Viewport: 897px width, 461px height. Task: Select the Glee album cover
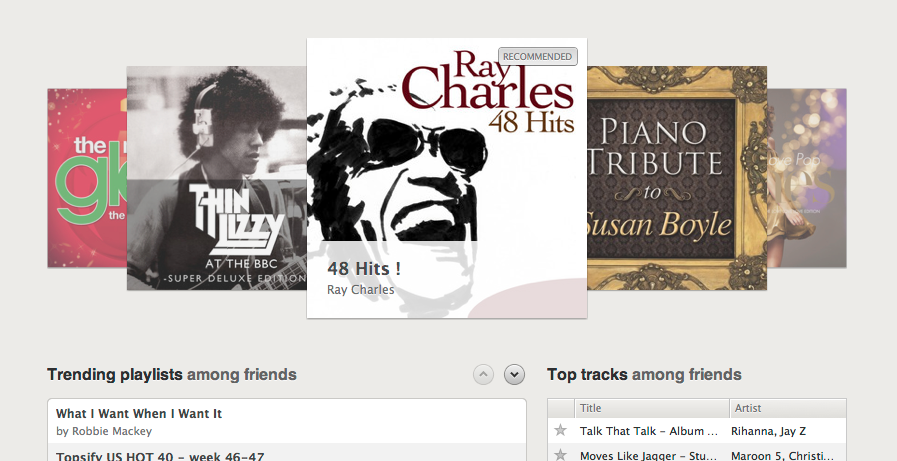(87, 178)
